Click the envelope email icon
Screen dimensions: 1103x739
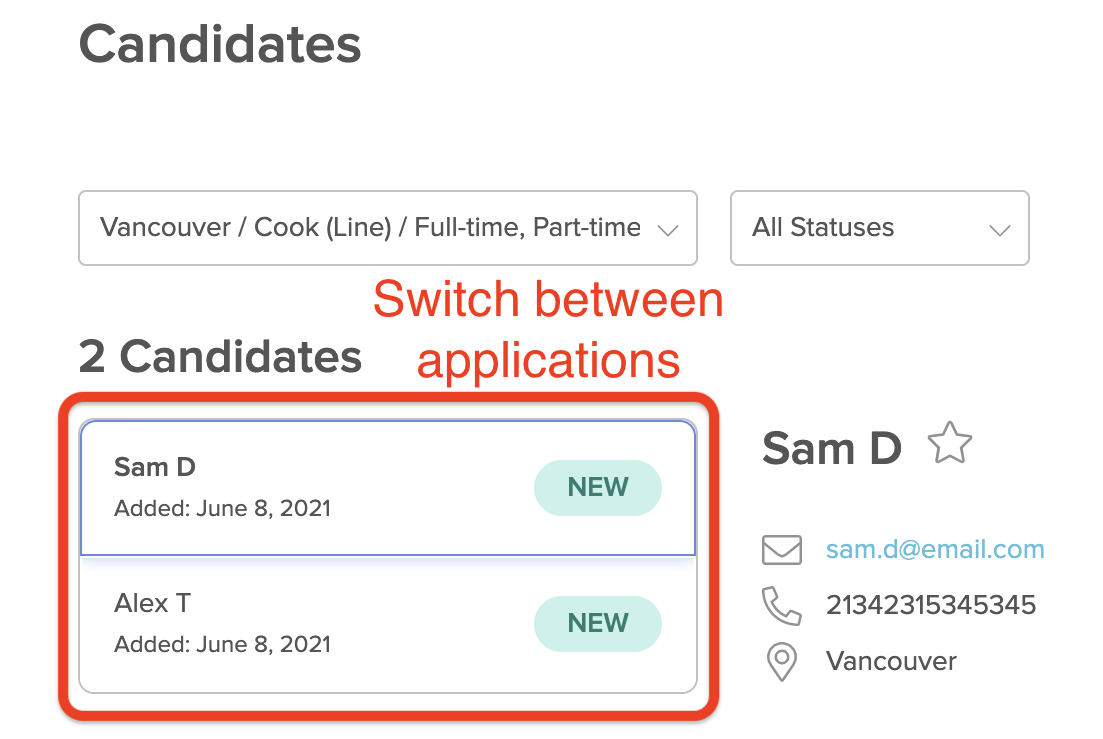(782, 550)
